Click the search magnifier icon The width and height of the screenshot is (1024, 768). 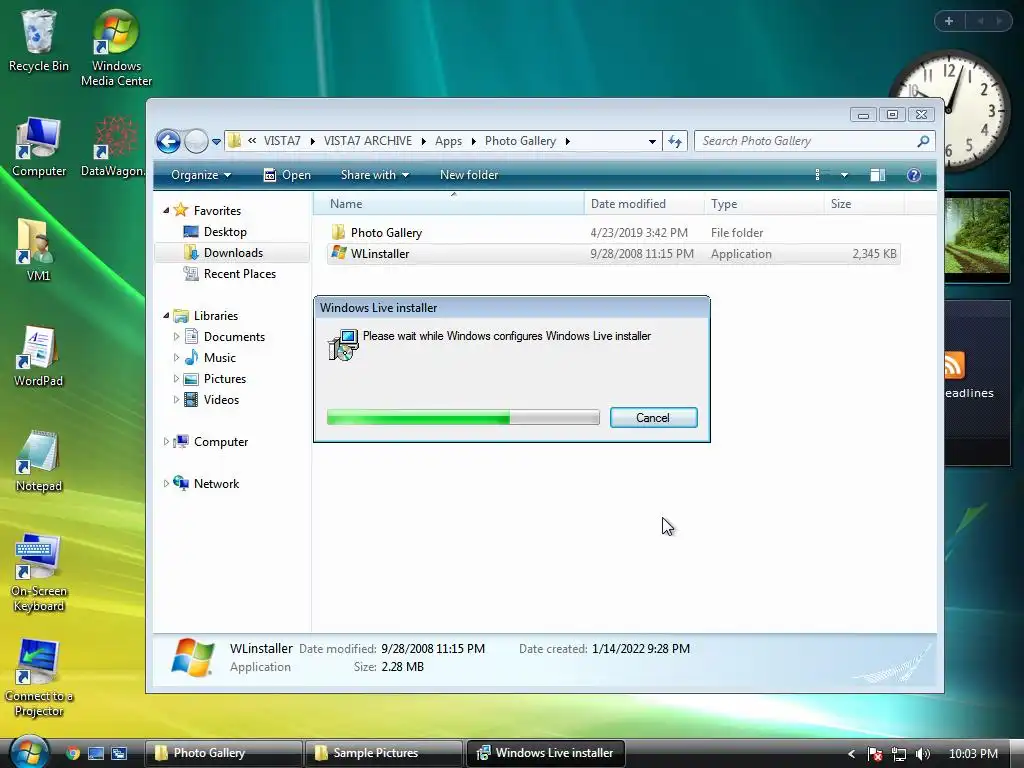click(x=923, y=141)
